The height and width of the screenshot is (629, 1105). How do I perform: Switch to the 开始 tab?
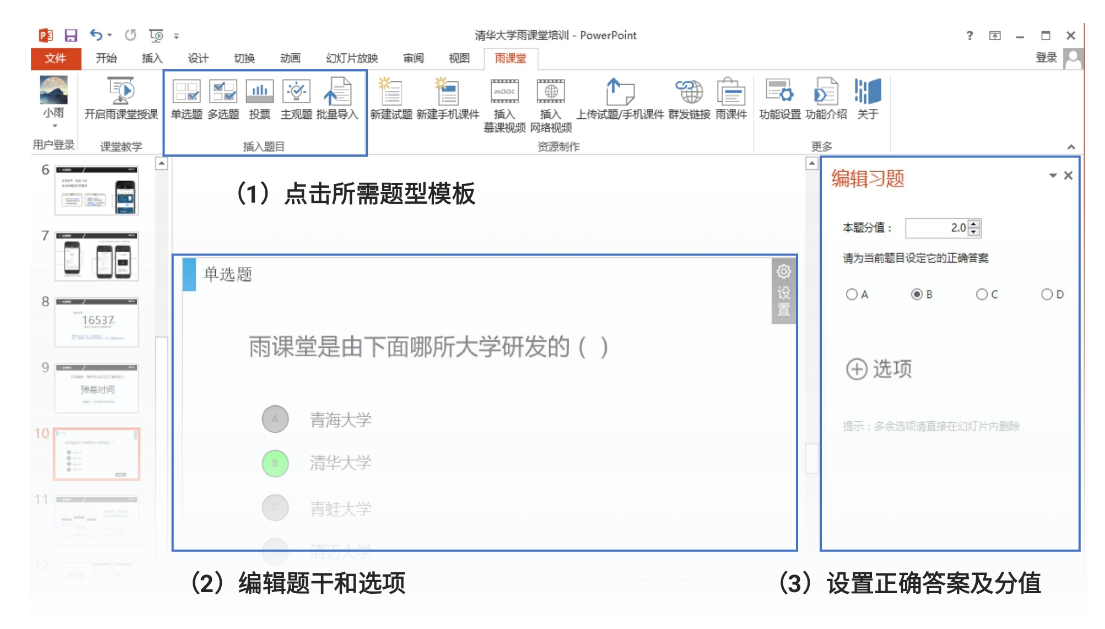[106, 58]
